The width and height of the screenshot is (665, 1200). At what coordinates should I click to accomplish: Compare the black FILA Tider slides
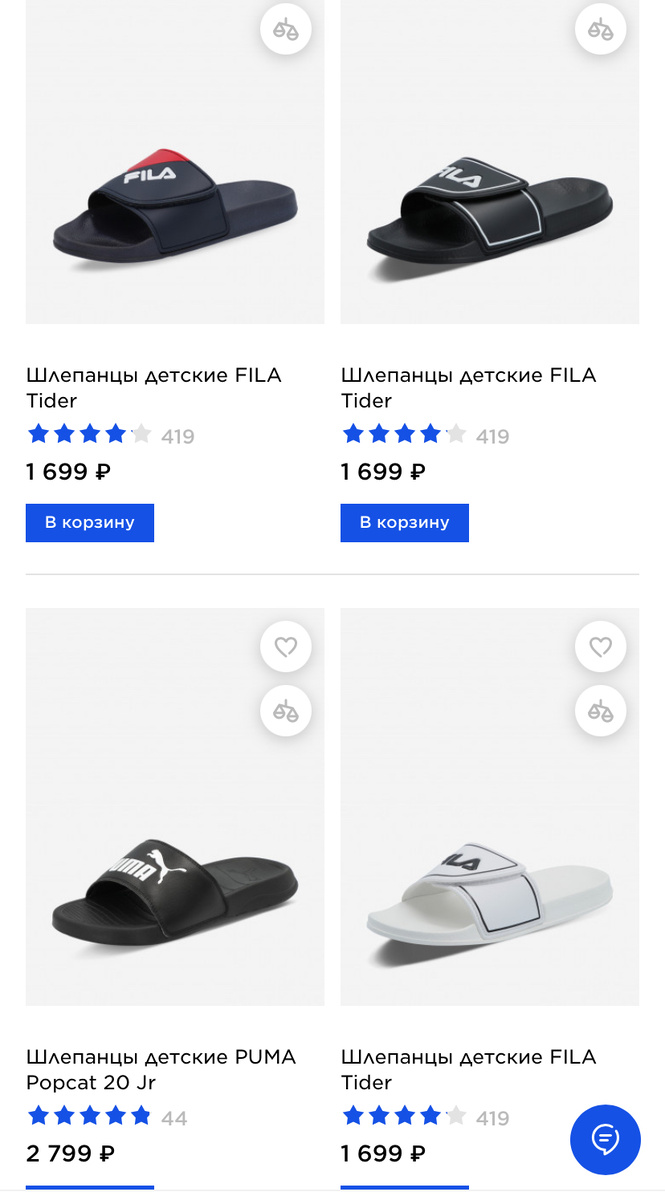pyautogui.click(x=601, y=29)
